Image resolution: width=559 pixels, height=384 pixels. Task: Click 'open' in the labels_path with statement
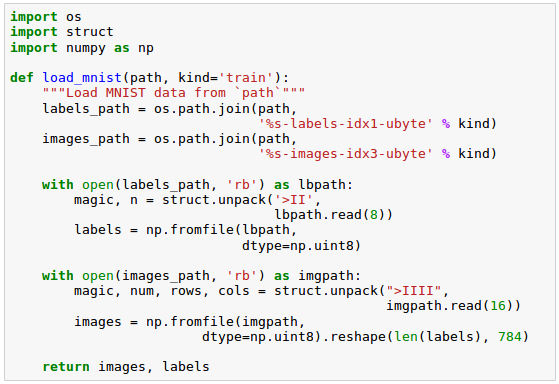(x=98, y=185)
